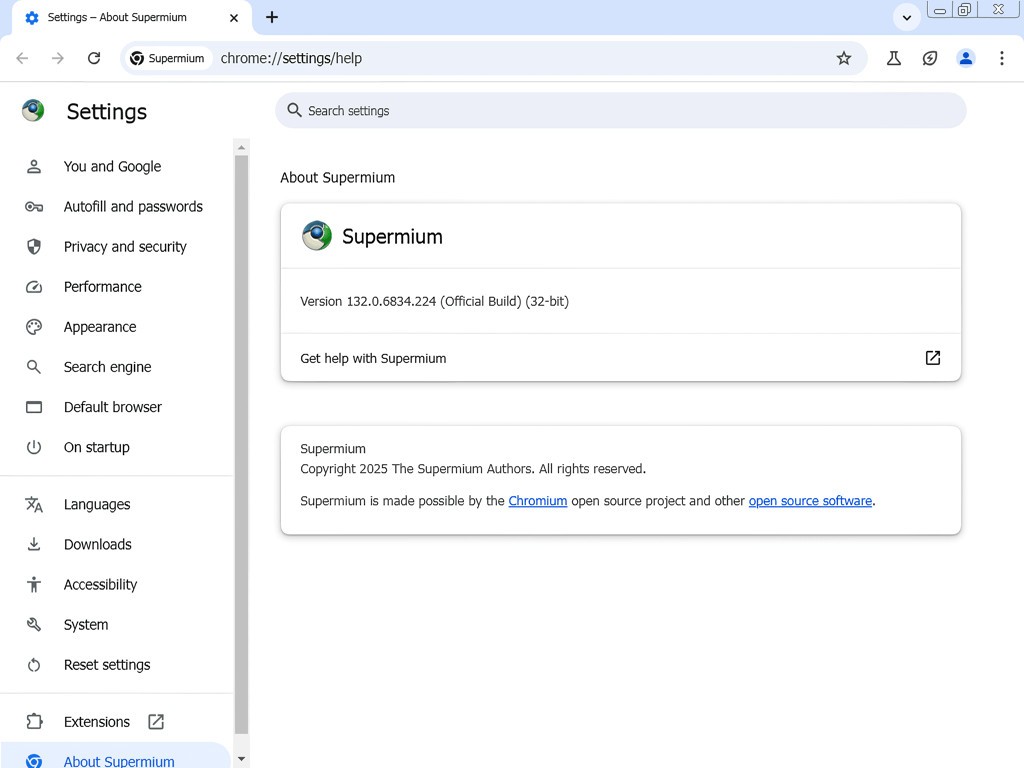Click the puzzle piece Extensions icon

pyautogui.click(x=34, y=722)
